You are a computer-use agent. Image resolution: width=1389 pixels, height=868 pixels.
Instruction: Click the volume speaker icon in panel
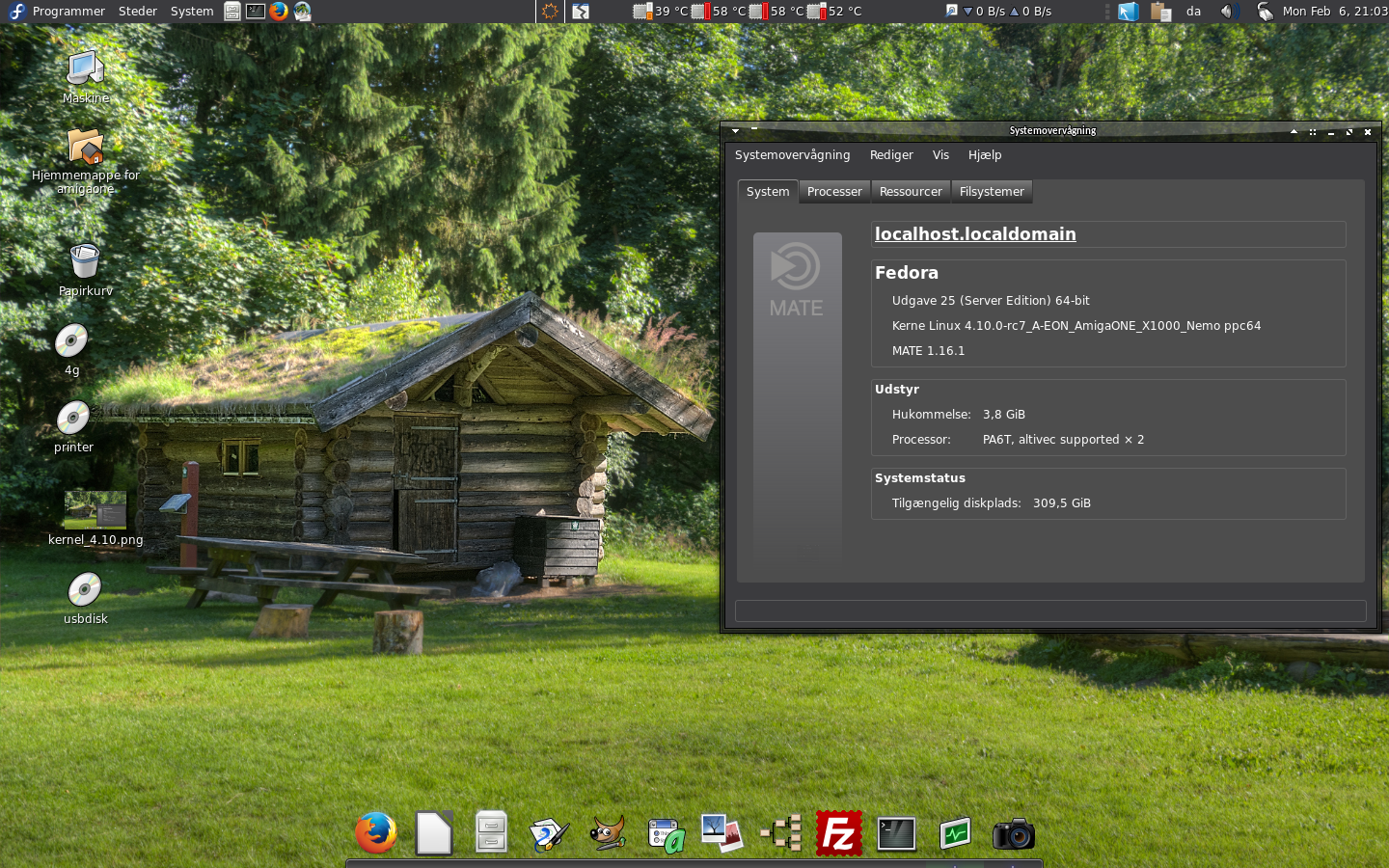(1227, 12)
